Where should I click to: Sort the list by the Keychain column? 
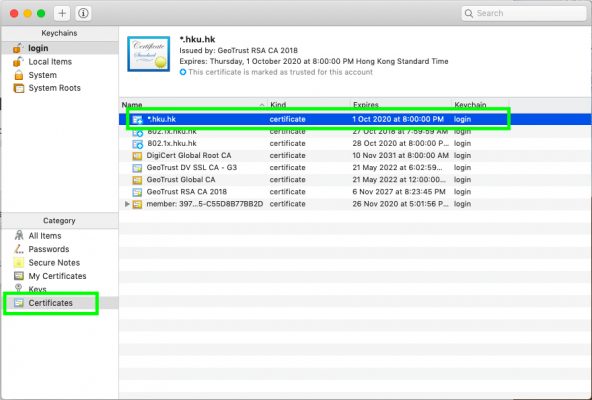pyautogui.click(x=480, y=104)
